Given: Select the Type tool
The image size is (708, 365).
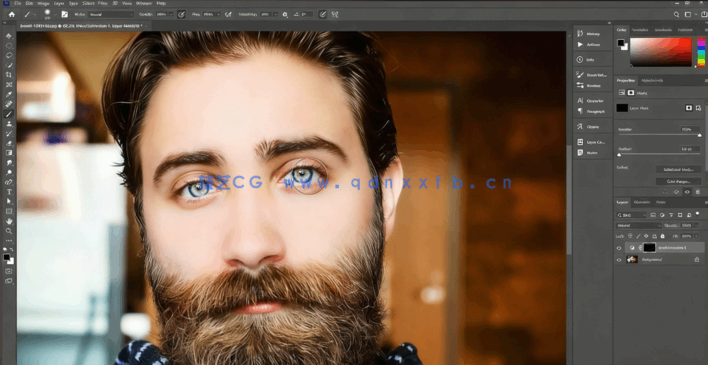Looking at the screenshot, I should pyautogui.click(x=9, y=192).
